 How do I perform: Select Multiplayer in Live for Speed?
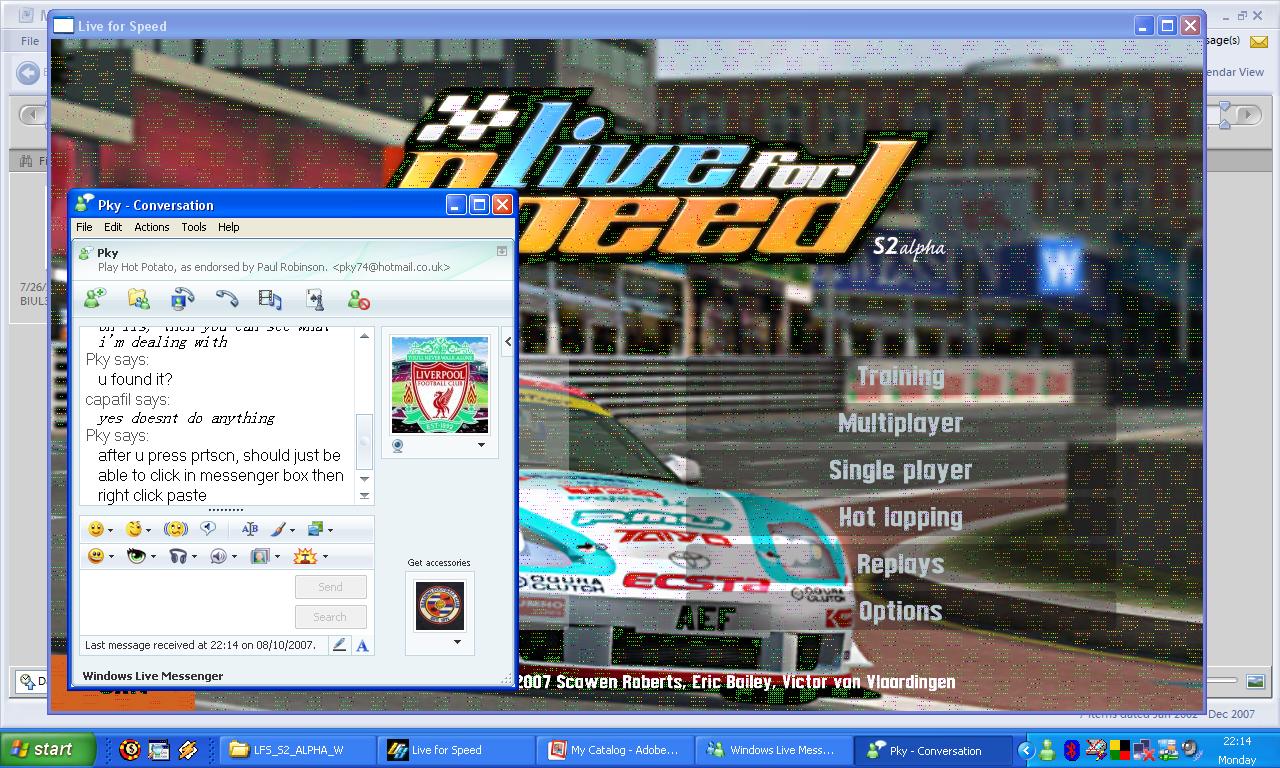point(901,424)
